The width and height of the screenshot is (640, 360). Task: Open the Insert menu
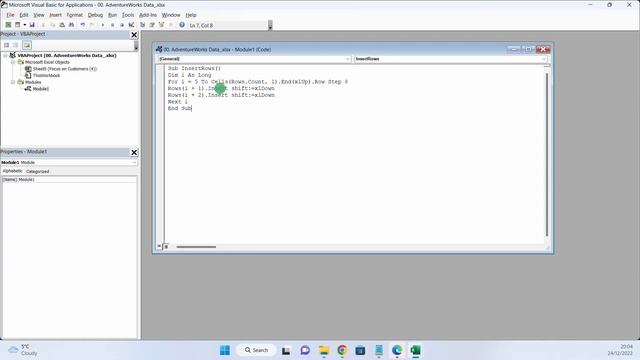click(x=56, y=15)
